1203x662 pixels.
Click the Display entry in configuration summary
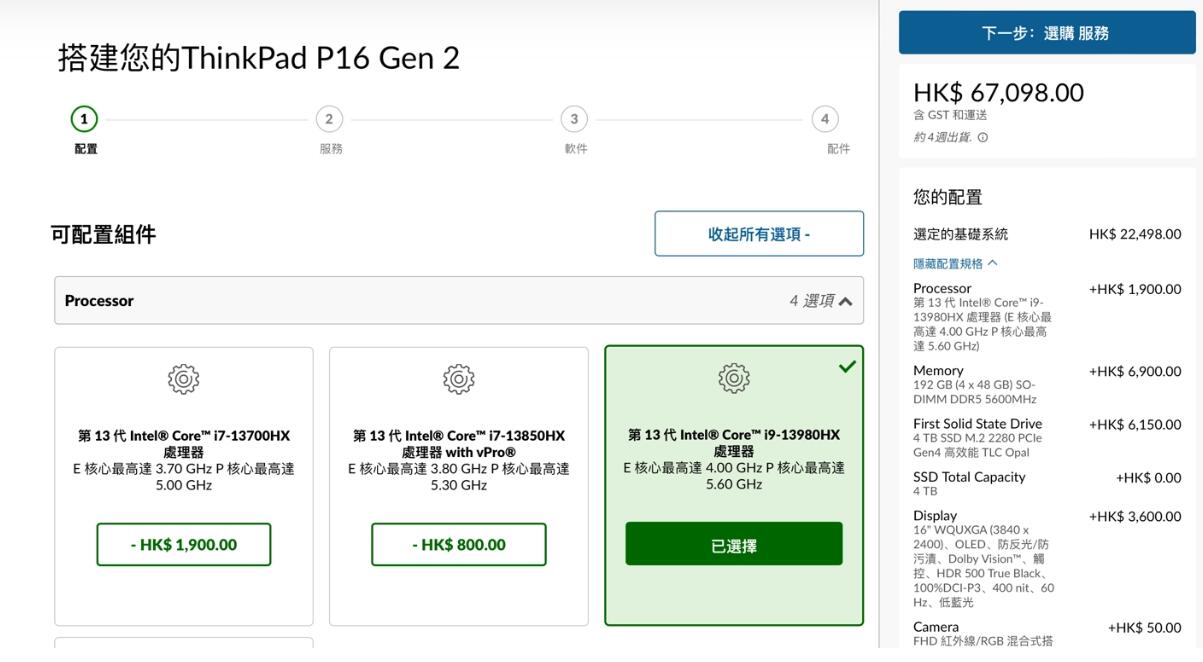[x=935, y=516]
